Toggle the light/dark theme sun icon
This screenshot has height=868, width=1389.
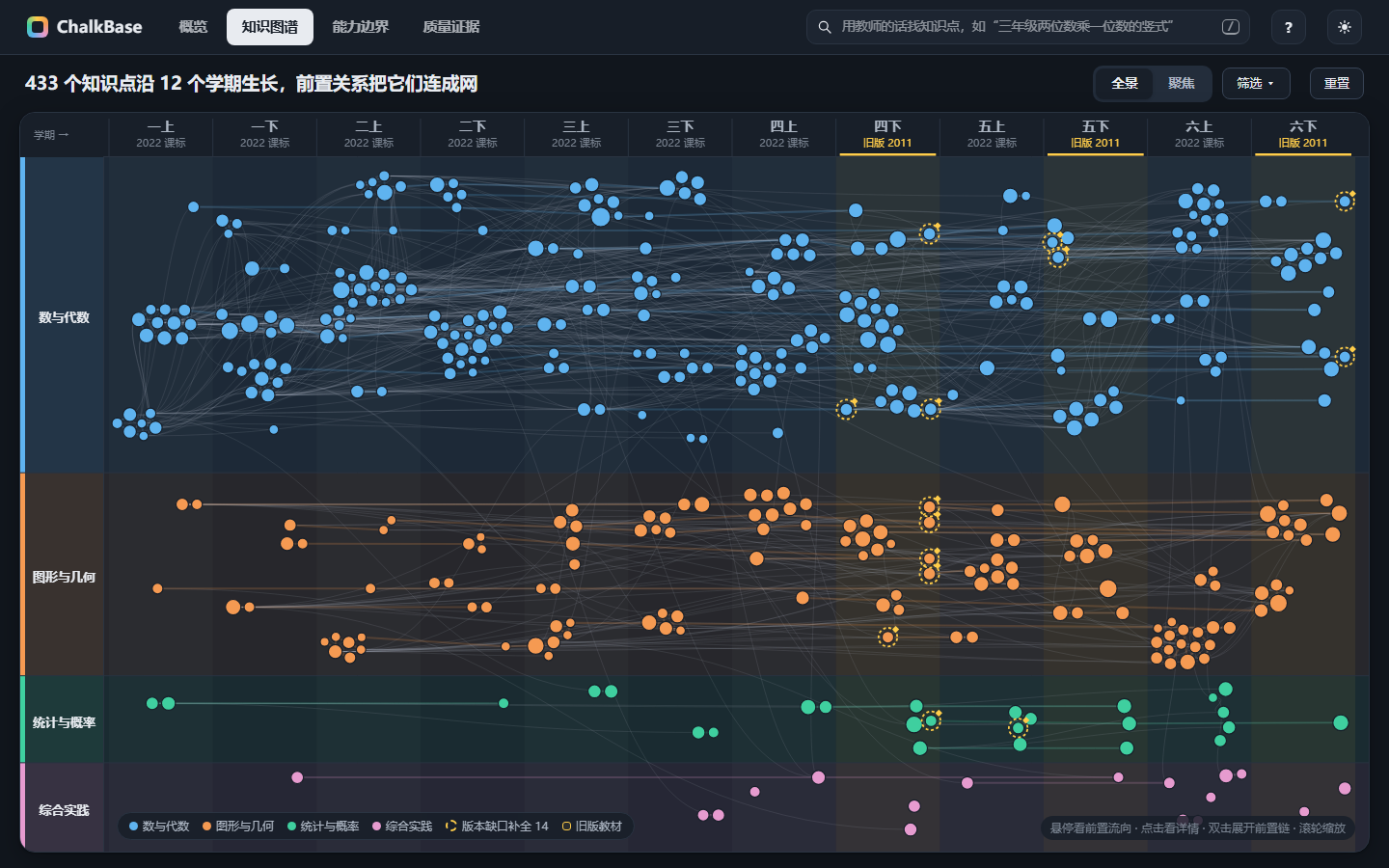click(1345, 27)
